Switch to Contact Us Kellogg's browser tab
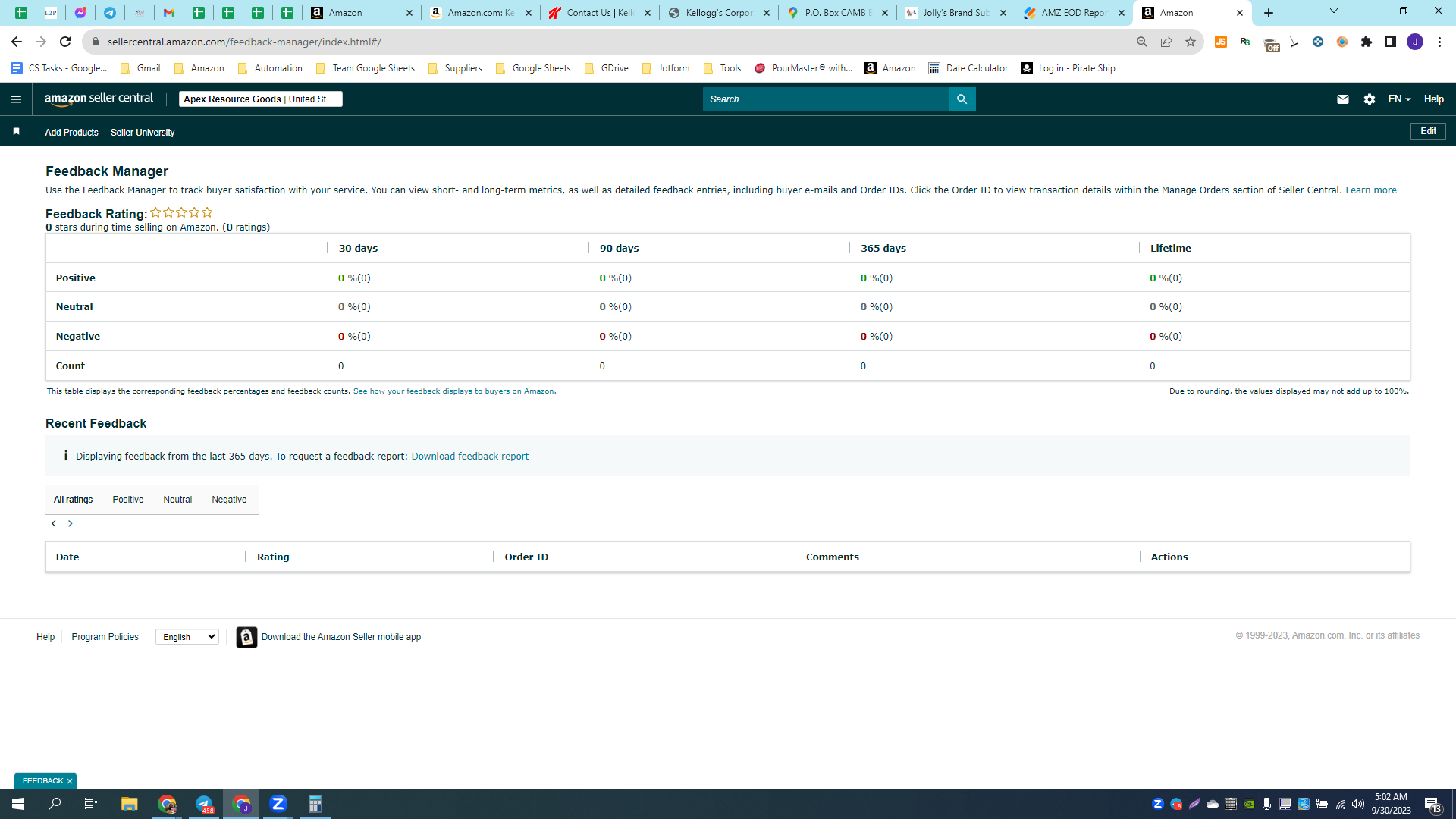 [599, 13]
